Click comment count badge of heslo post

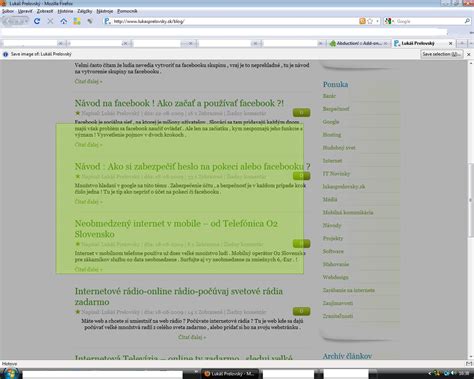coord(301,176)
